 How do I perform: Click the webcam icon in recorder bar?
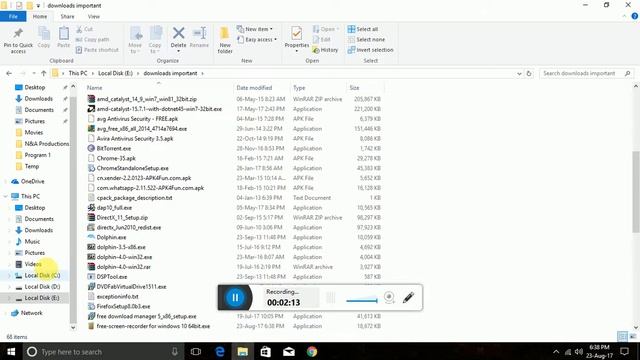tap(389, 297)
